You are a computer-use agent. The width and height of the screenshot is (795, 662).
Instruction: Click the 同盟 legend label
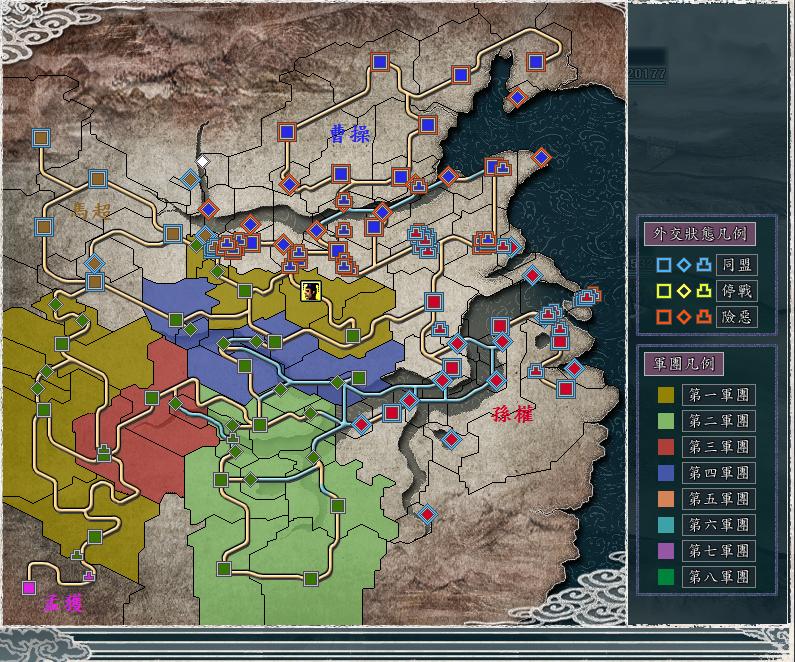pyautogui.click(x=737, y=265)
